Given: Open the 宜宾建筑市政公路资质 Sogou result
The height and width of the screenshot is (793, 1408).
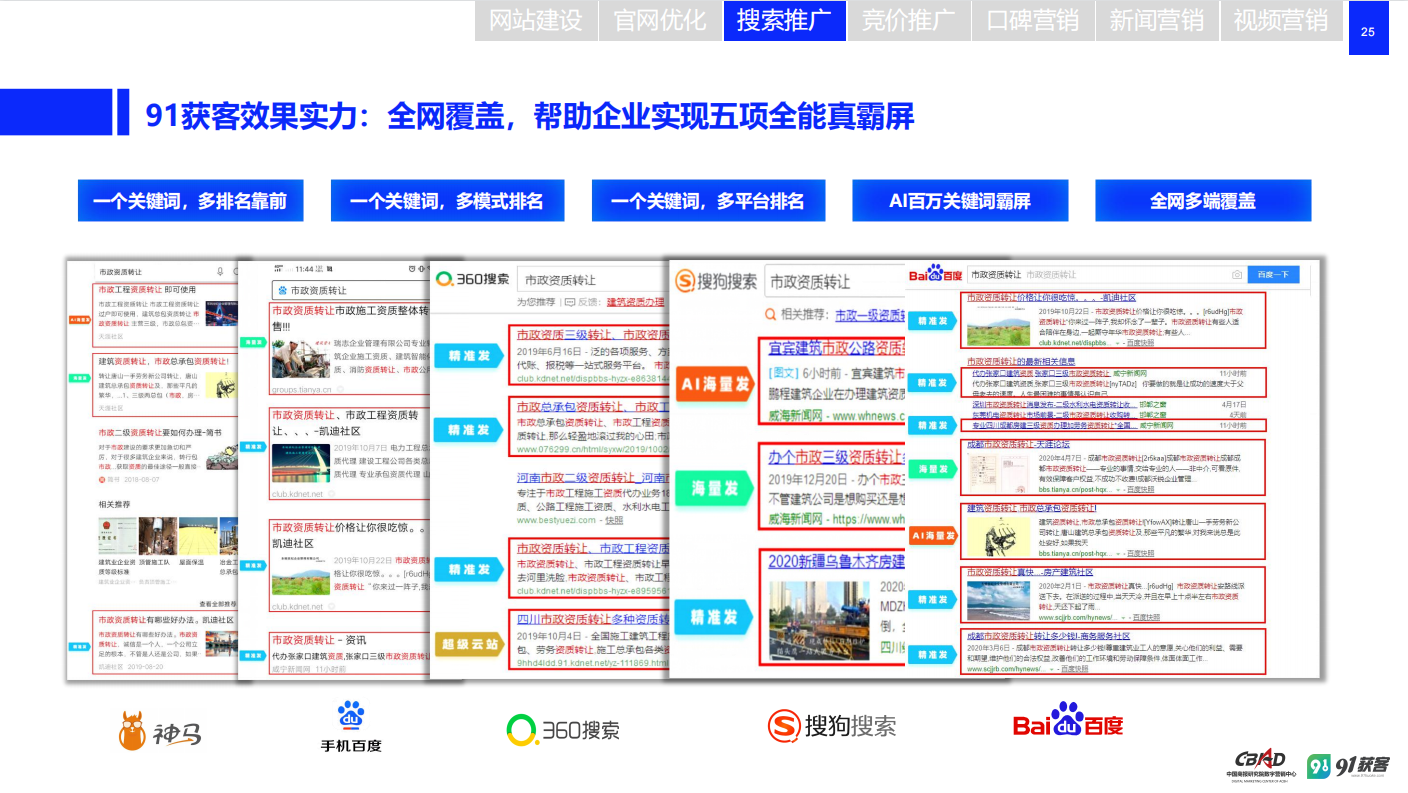Looking at the screenshot, I should coord(837,349).
